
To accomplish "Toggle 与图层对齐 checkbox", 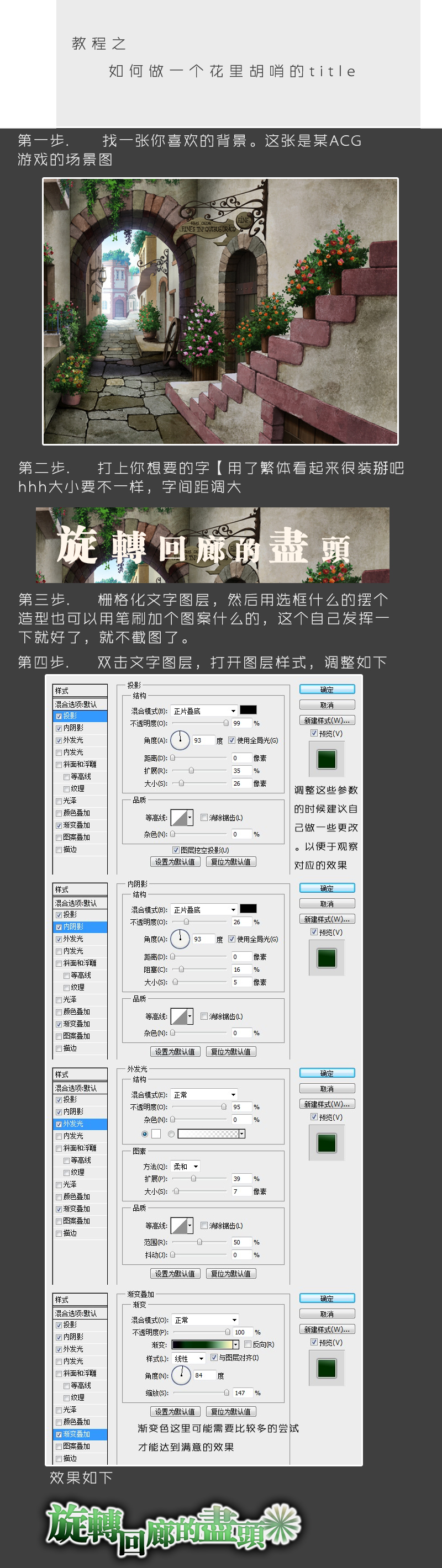I will point(214,1358).
